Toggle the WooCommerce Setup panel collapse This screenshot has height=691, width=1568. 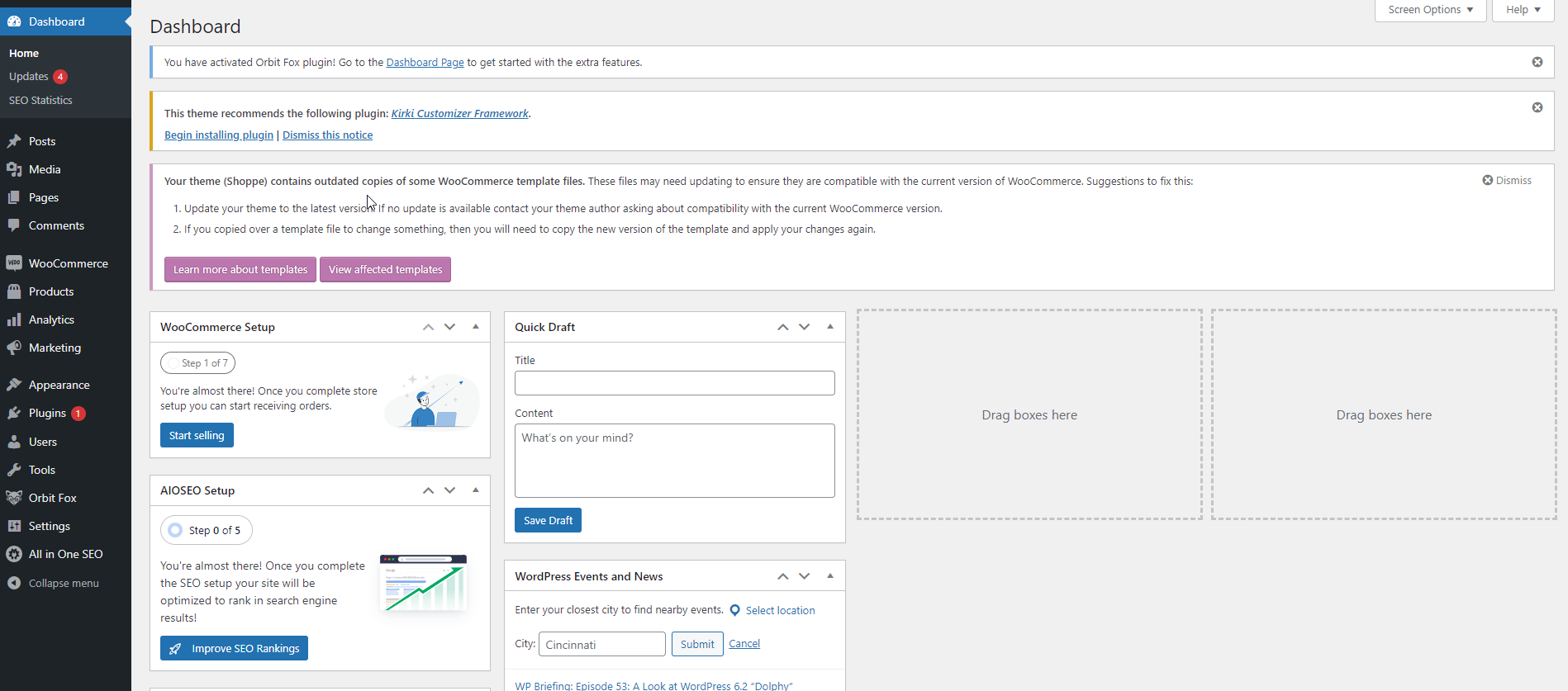tap(476, 327)
